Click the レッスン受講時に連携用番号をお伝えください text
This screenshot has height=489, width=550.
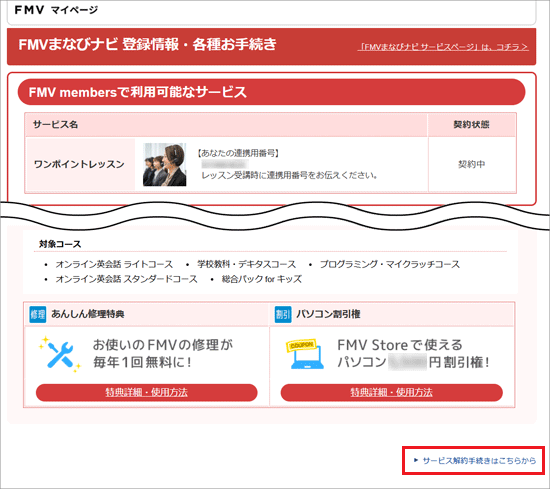pyautogui.click(x=289, y=175)
